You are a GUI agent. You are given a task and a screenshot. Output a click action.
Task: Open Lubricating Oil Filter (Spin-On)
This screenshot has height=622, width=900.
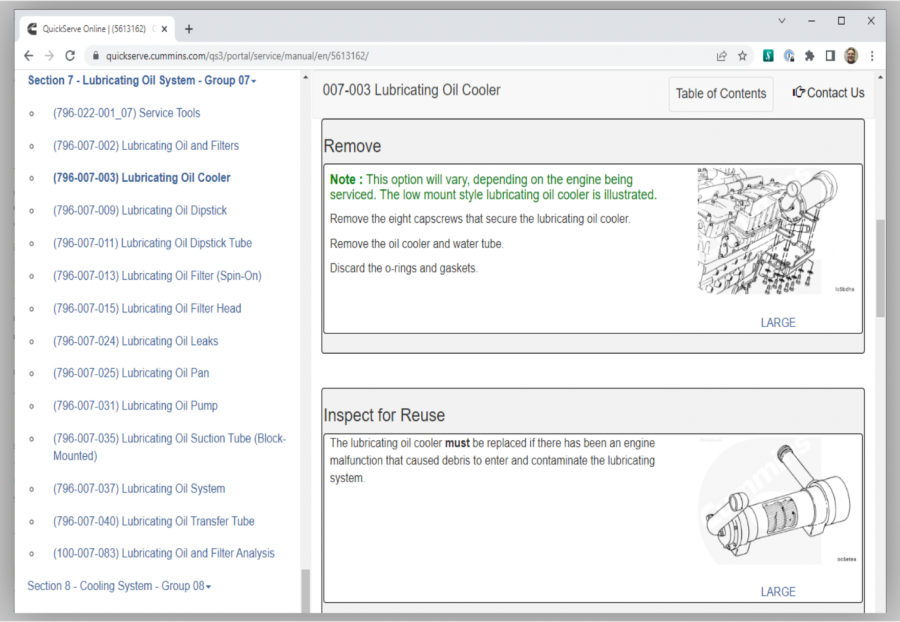coord(157,276)
